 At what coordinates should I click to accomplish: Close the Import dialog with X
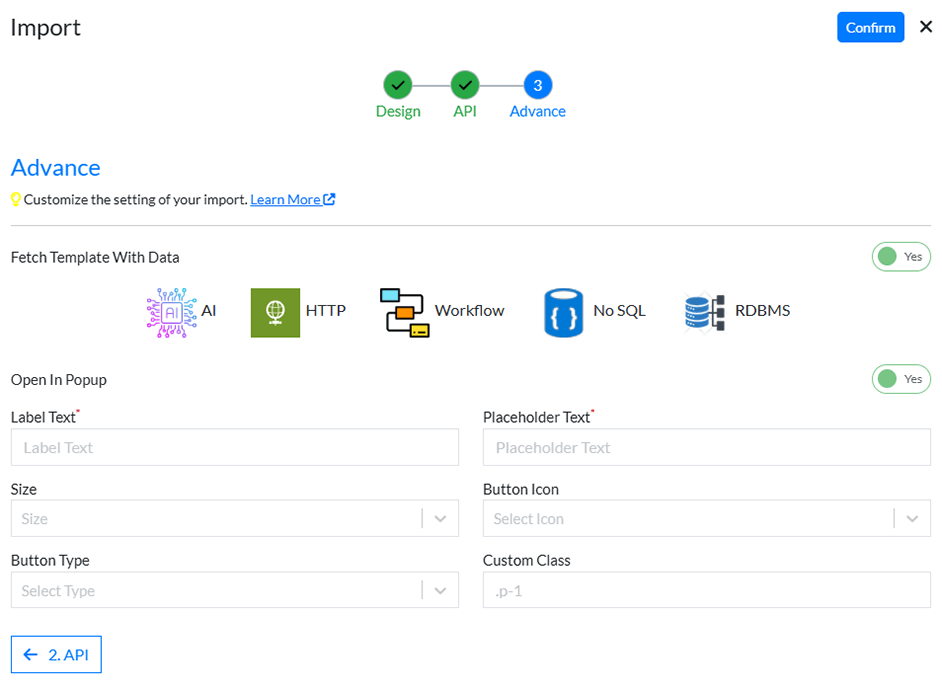point(925,28)
